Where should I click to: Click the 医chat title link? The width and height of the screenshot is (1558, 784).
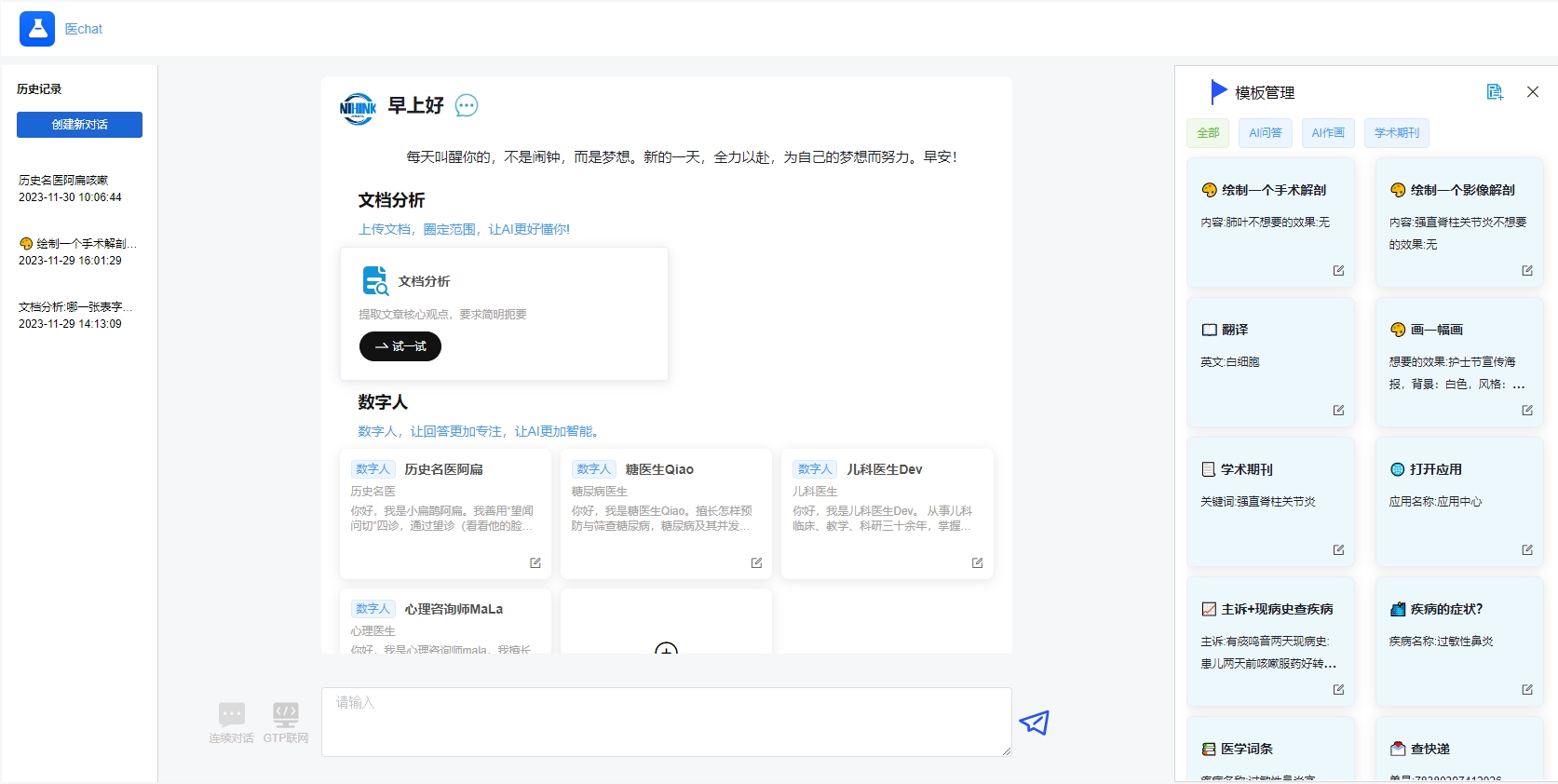(83, 29)
